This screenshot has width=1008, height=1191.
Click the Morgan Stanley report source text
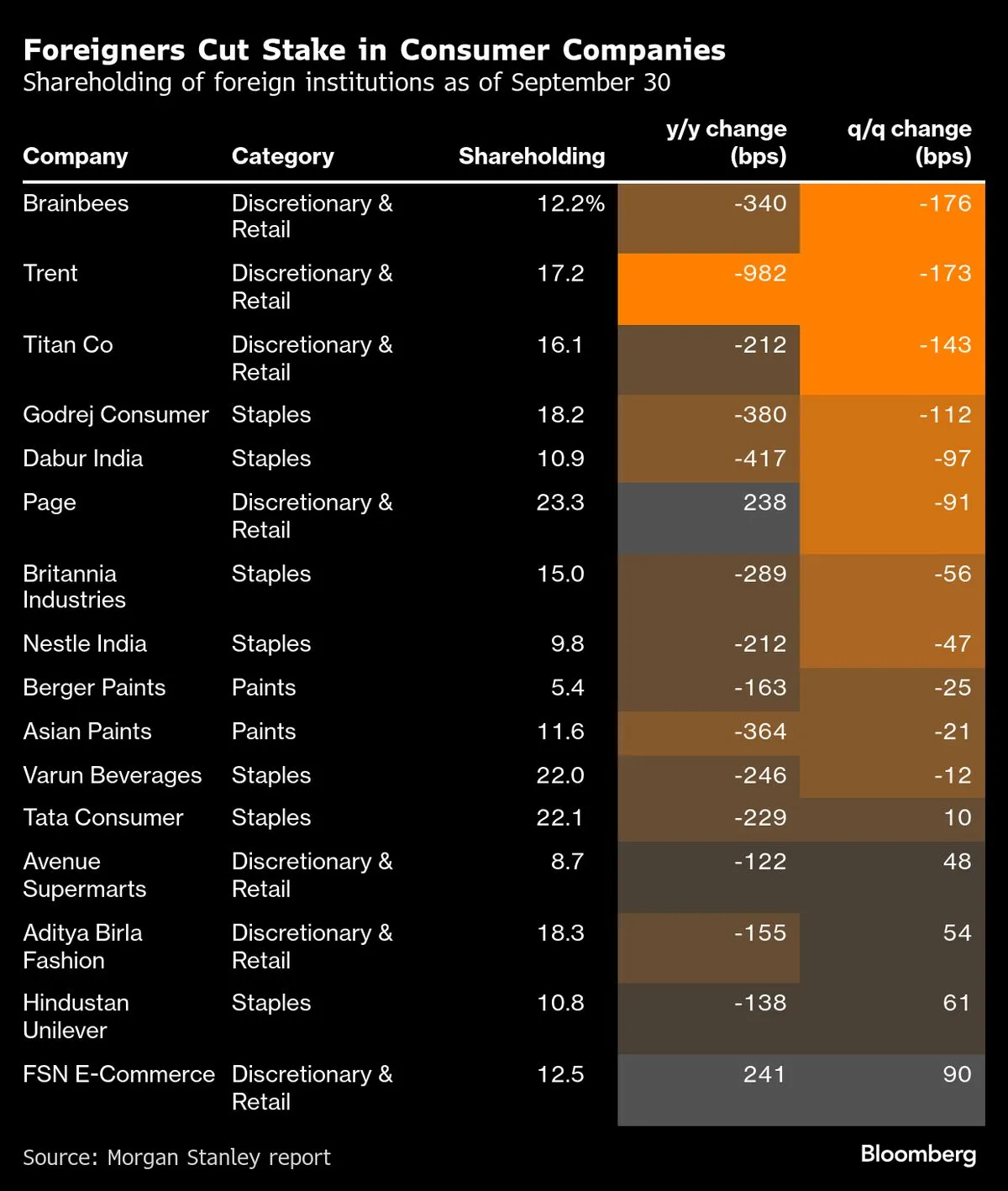176,1157
